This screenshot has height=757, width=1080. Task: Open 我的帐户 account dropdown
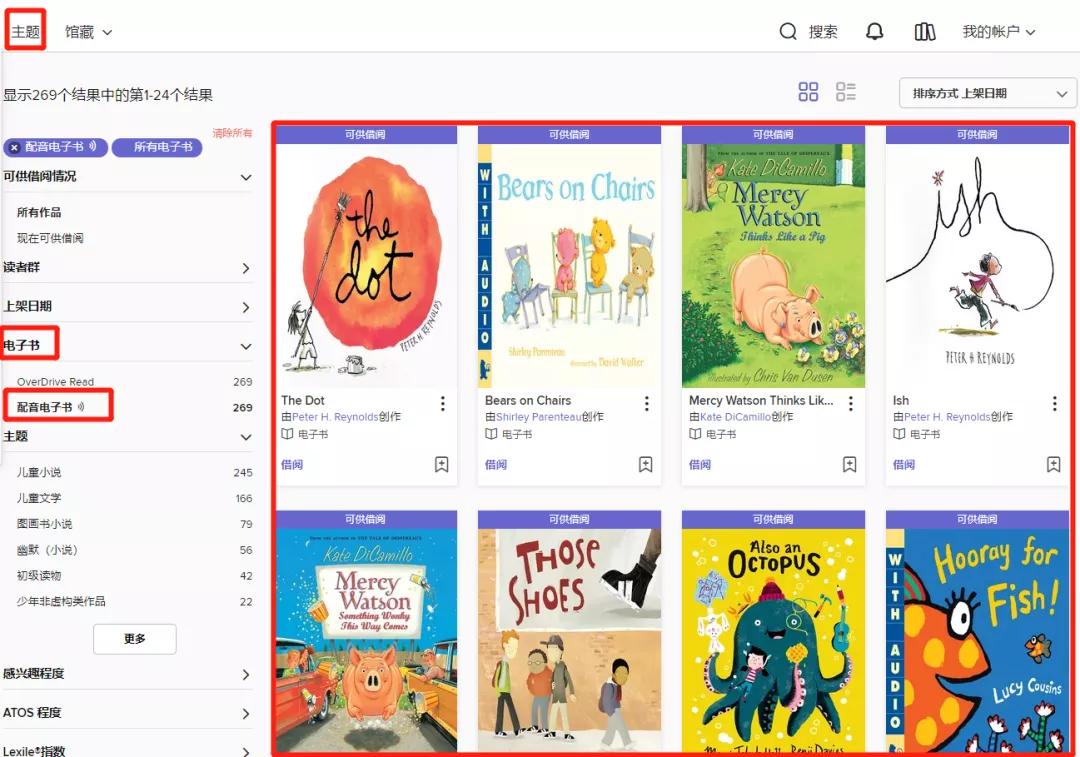[999, 32]
